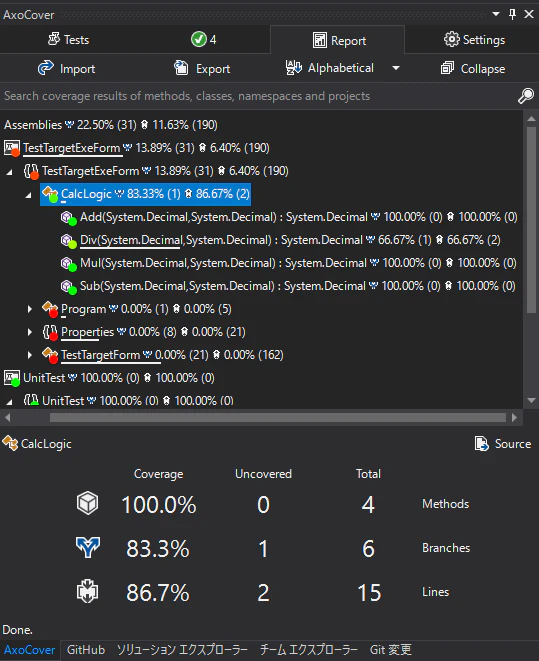
Task: Click the Import button
Action: coord(67,68)
